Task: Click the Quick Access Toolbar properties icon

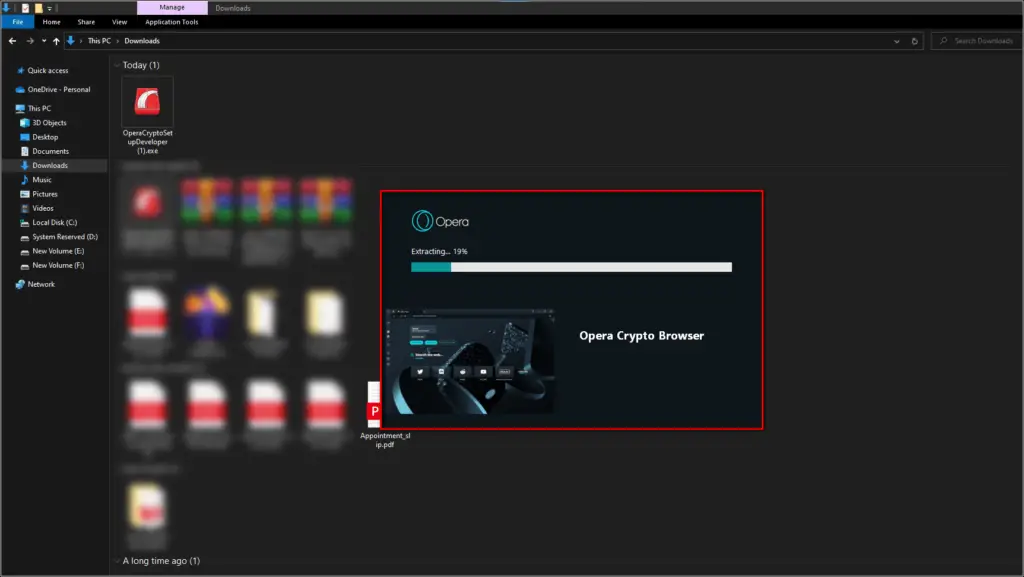Action: [x=25, y=8]
